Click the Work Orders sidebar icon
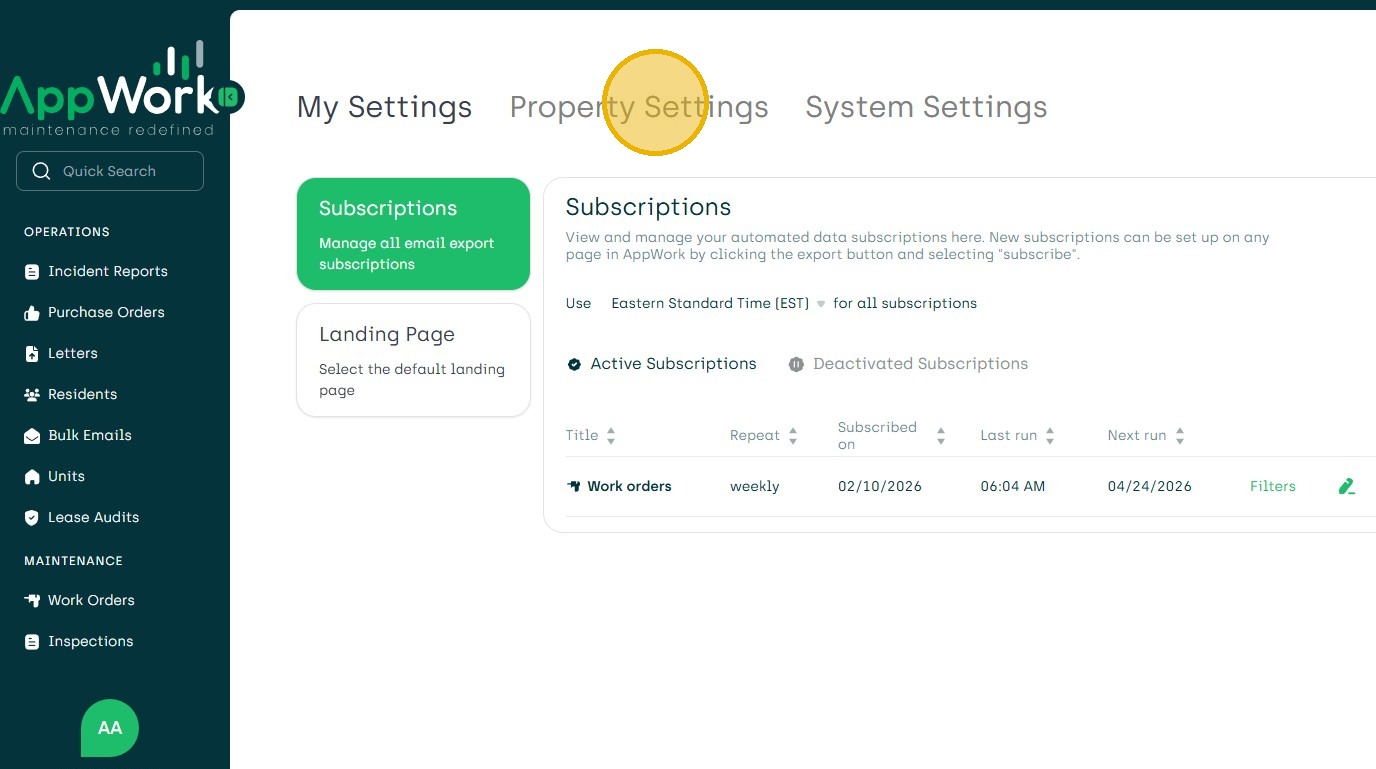 [x=32, y=601]
